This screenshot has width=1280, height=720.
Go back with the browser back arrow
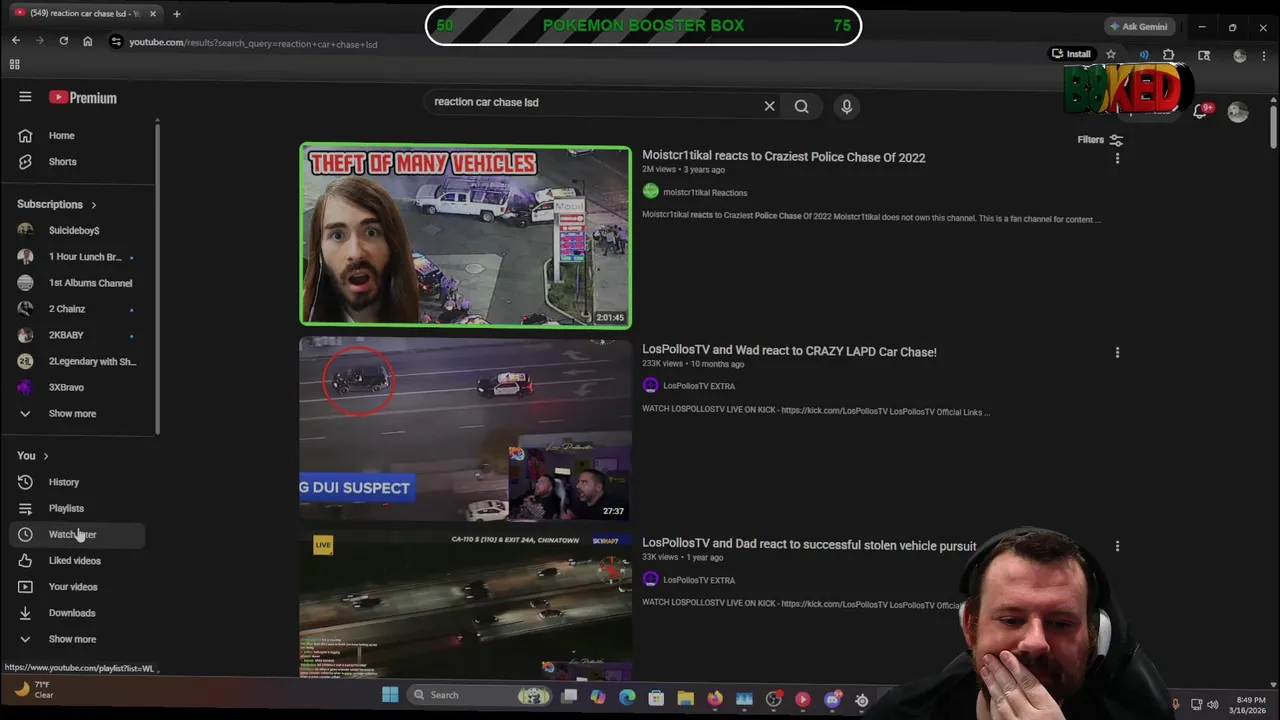pyautogui.click(x=16, y=41)
